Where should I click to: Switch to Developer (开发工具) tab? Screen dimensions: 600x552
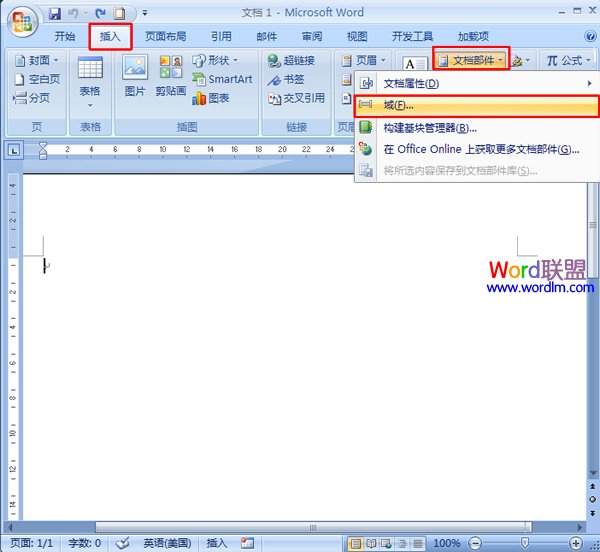pos(412,36)
